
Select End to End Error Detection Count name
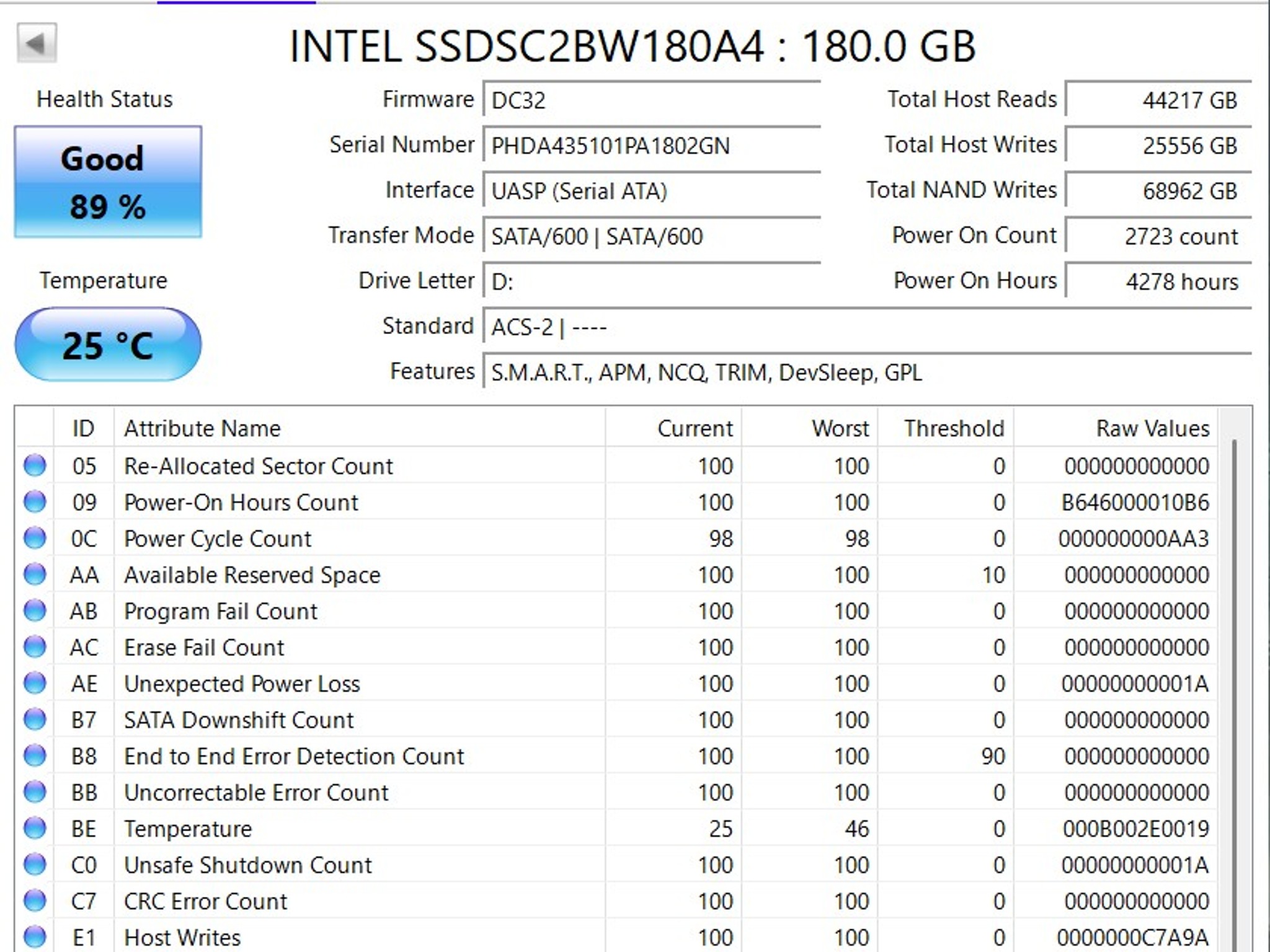[x=294, y=756]
